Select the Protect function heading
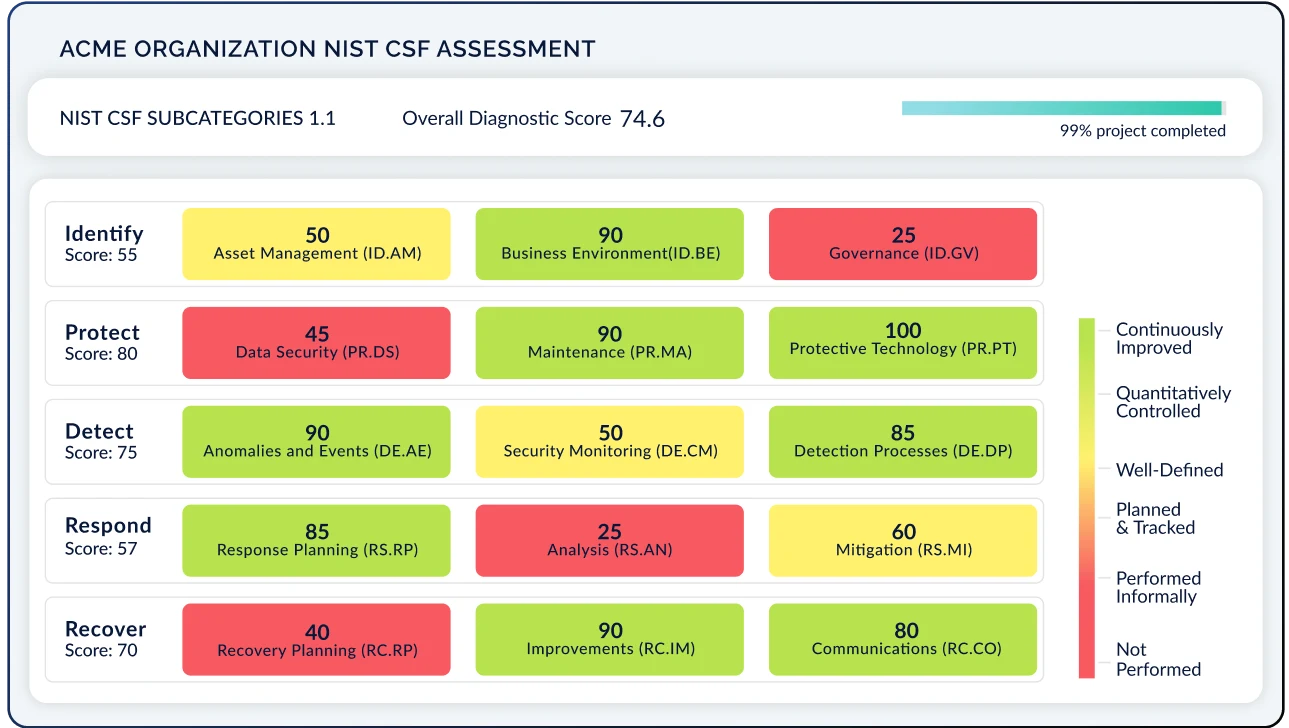Screen dimensions: 1289x728 tap(102, 332)
